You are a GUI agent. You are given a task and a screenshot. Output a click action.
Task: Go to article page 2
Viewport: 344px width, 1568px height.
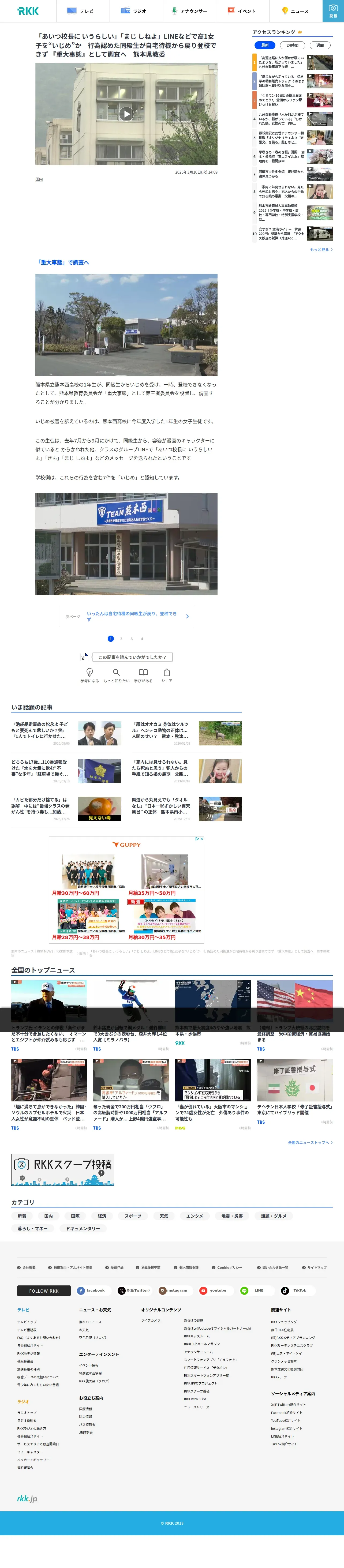click(x=121, y=639)
